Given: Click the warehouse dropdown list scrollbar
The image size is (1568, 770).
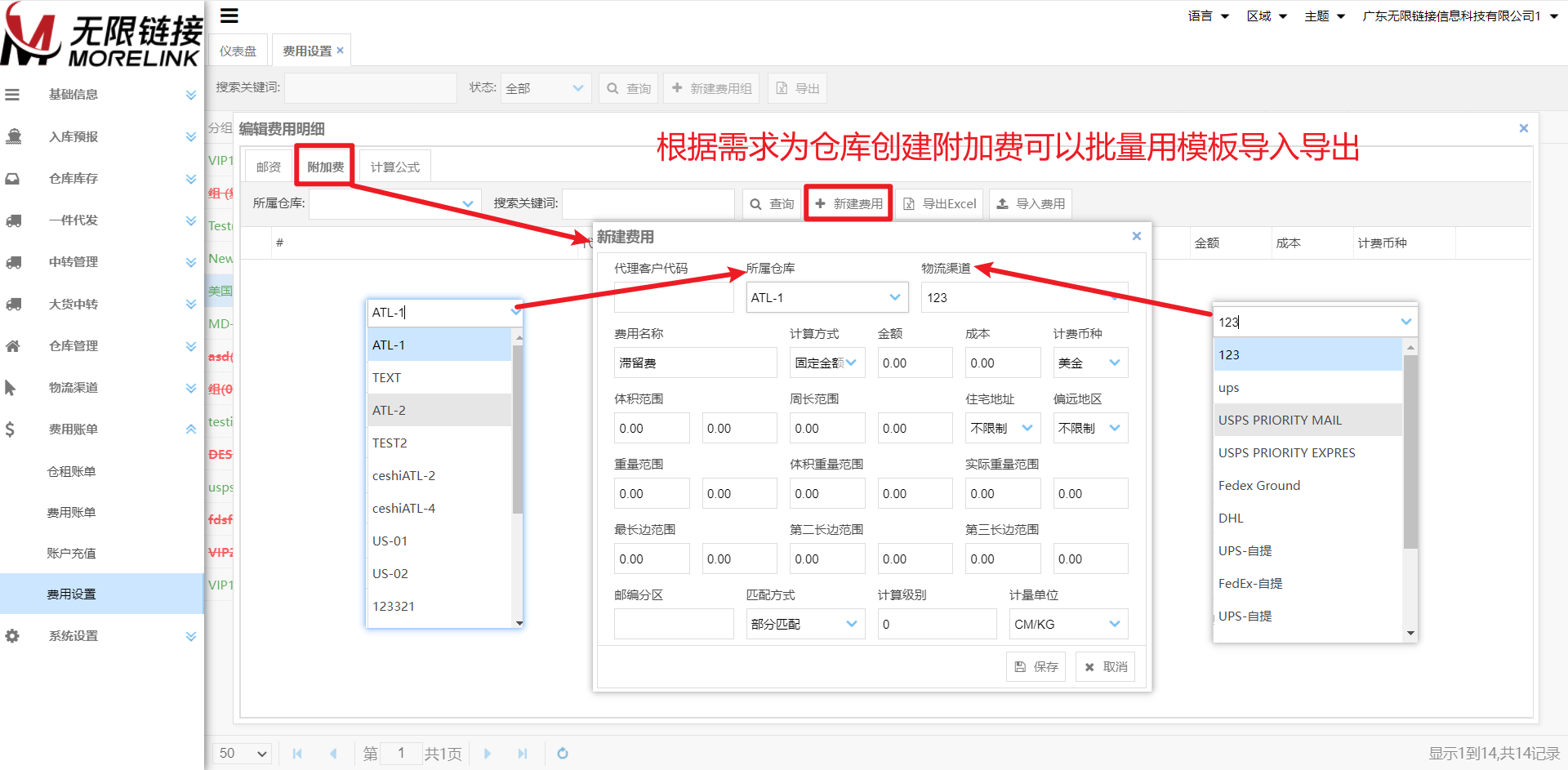Looking at the screenshot, I should [x=518, y=430].
